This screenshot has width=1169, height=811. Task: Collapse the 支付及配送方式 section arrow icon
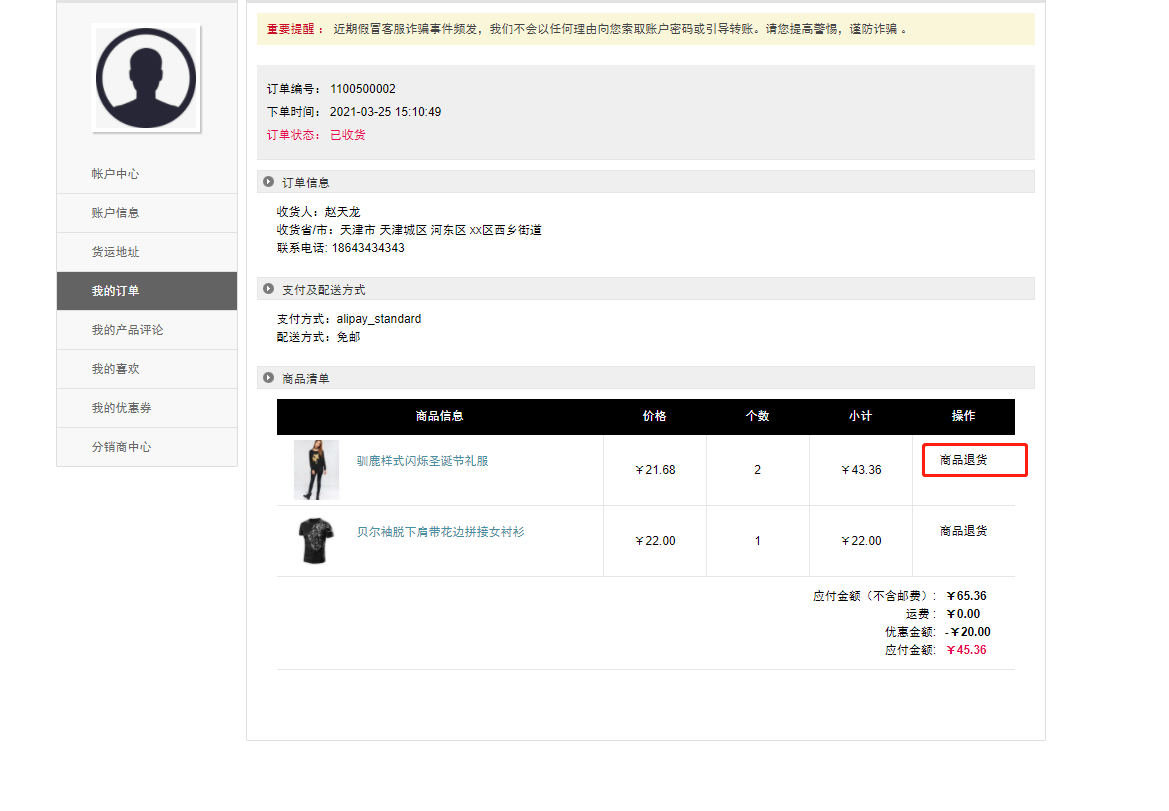(x=268, y=289)
